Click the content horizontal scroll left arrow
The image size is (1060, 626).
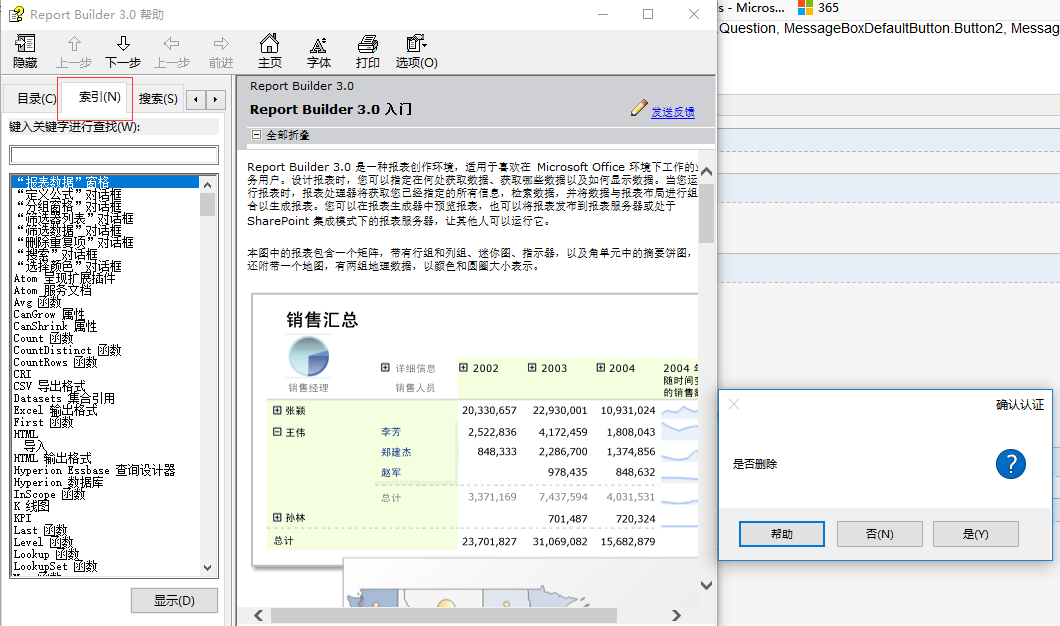pyautogui.click(x=258, y=615)
